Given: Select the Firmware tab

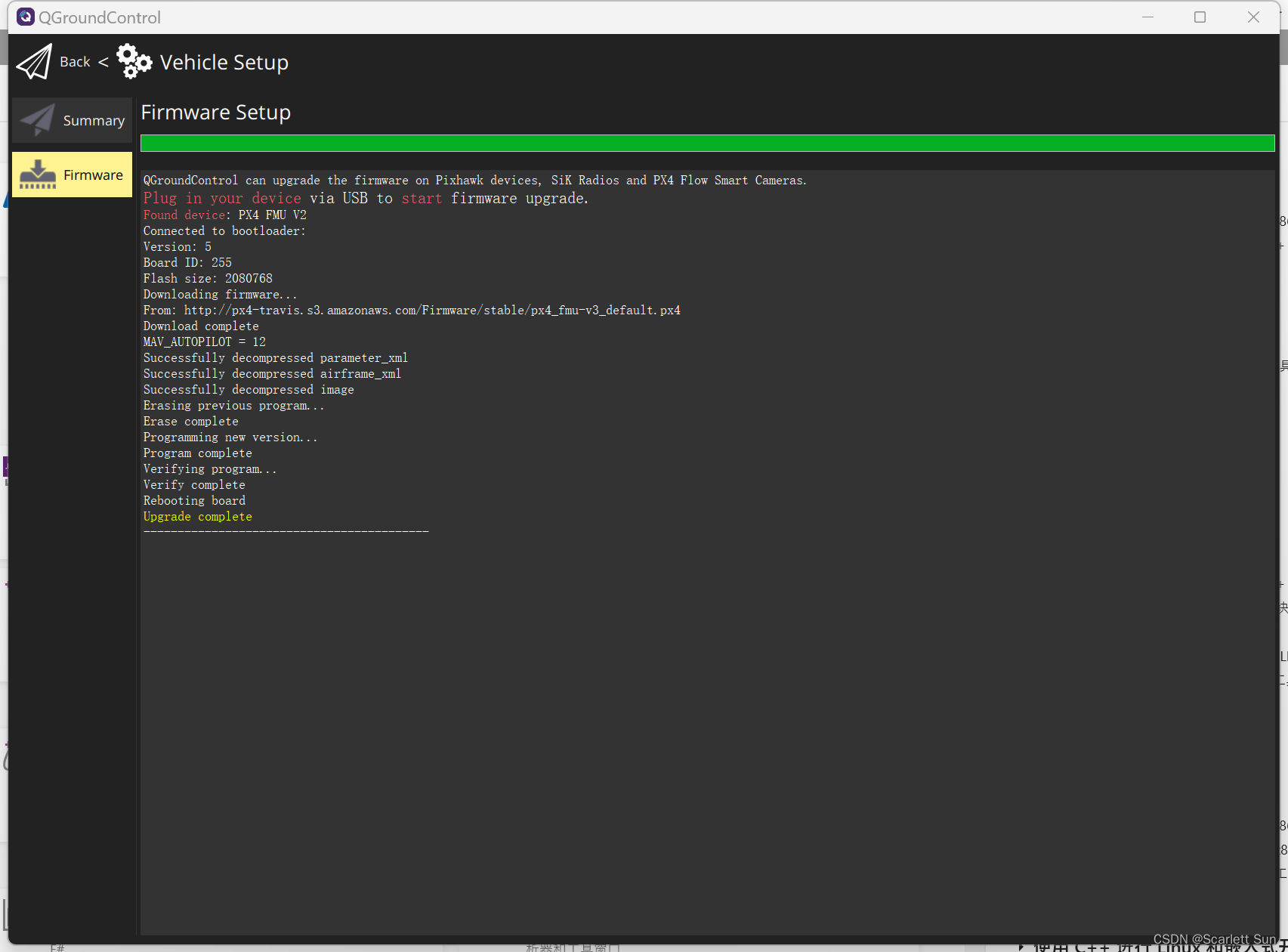Looking at the screenshot, I should [x=73, y=175].
